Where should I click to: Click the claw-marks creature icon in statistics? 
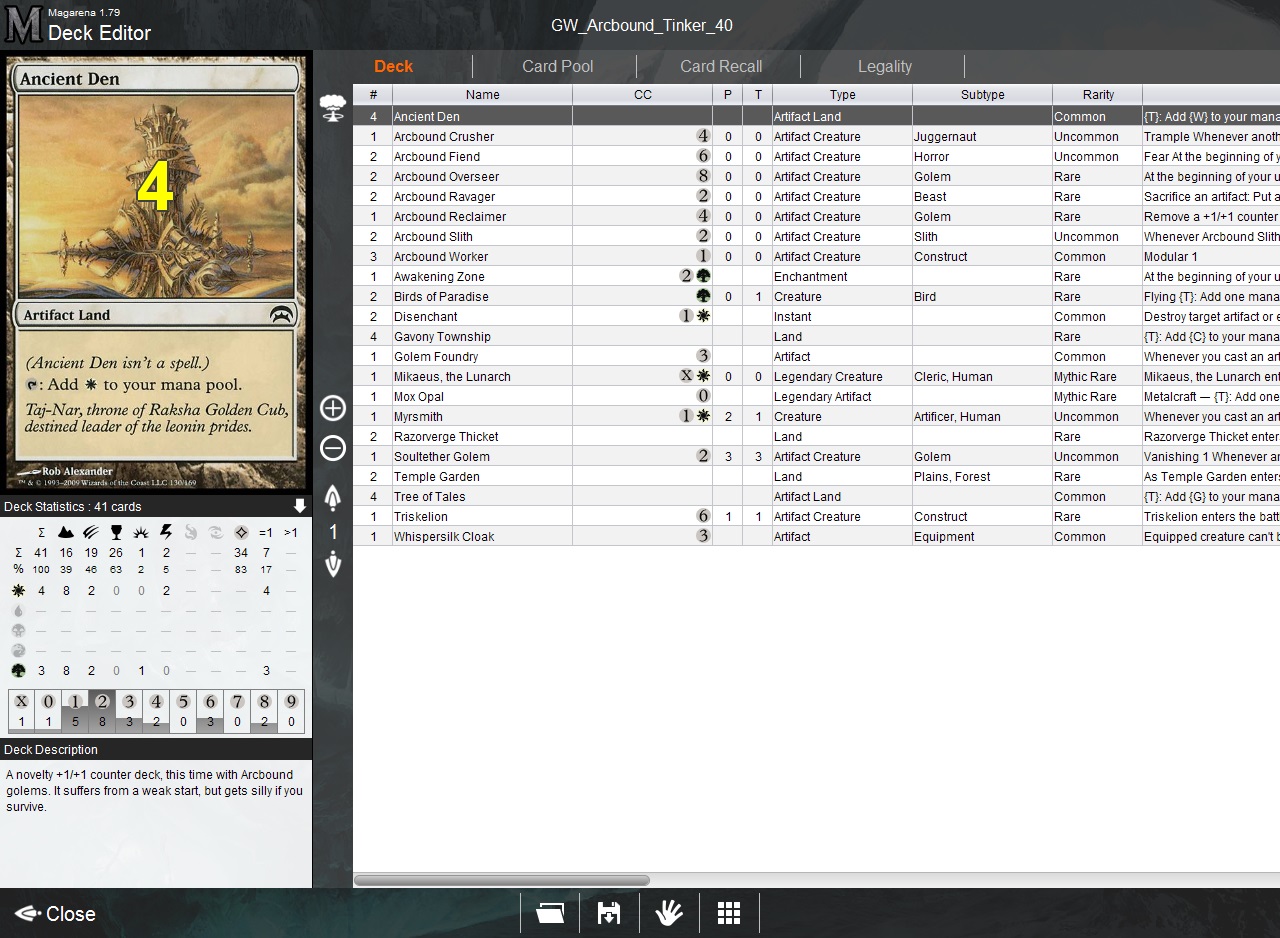coord(91,532)
